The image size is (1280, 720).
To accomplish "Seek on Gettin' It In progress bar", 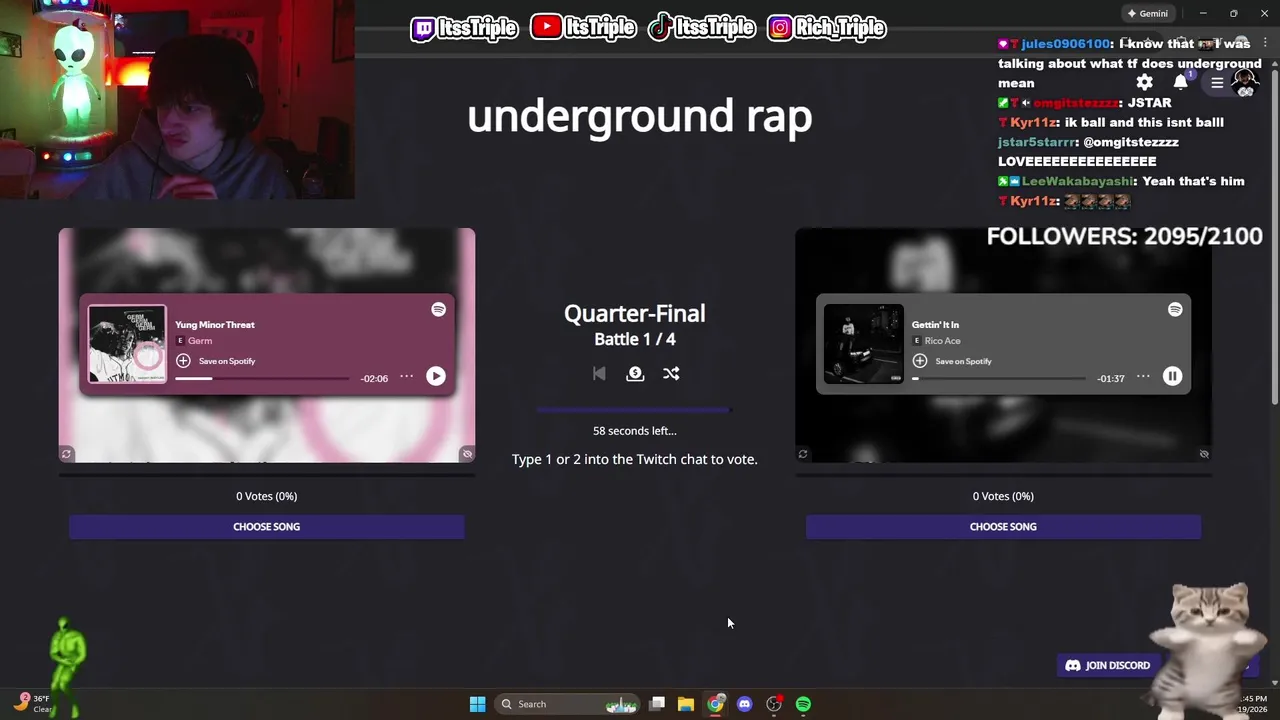I will 999,378.
